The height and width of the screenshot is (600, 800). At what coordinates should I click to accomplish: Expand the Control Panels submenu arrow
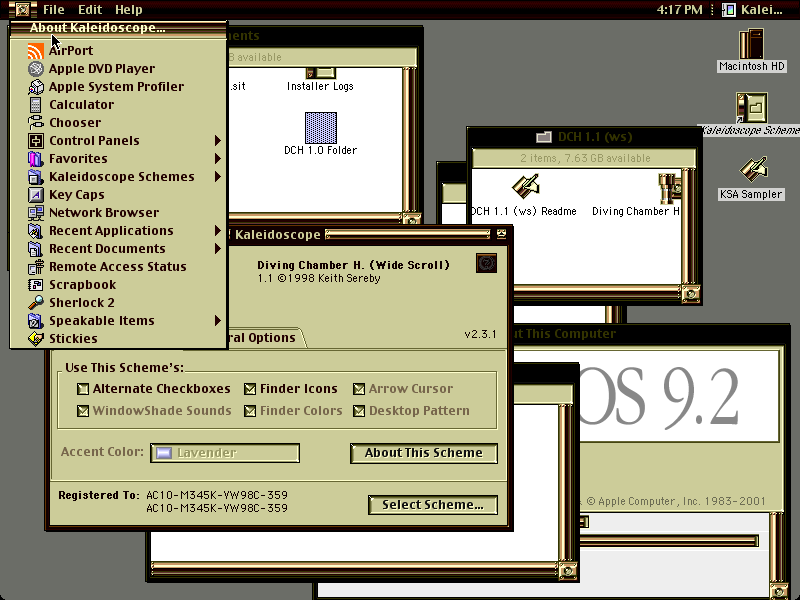click(x=218, y=140)
